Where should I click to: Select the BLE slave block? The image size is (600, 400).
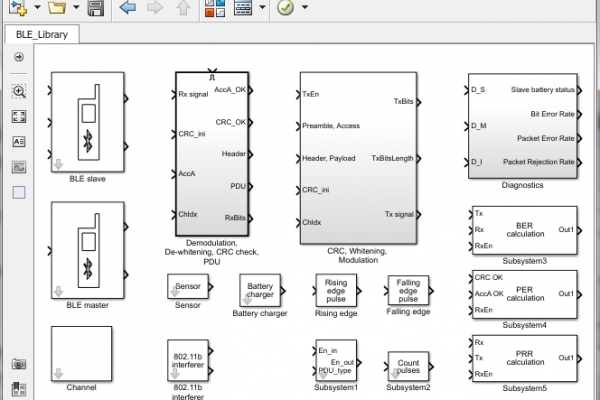(x=86, y=121)
